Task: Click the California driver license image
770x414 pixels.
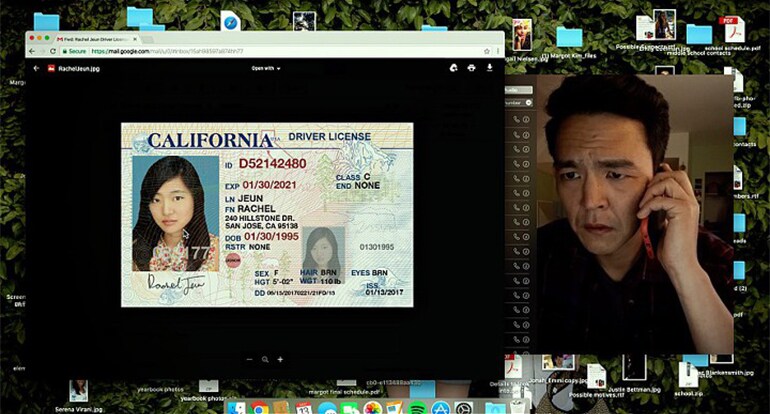Action: 267,215
